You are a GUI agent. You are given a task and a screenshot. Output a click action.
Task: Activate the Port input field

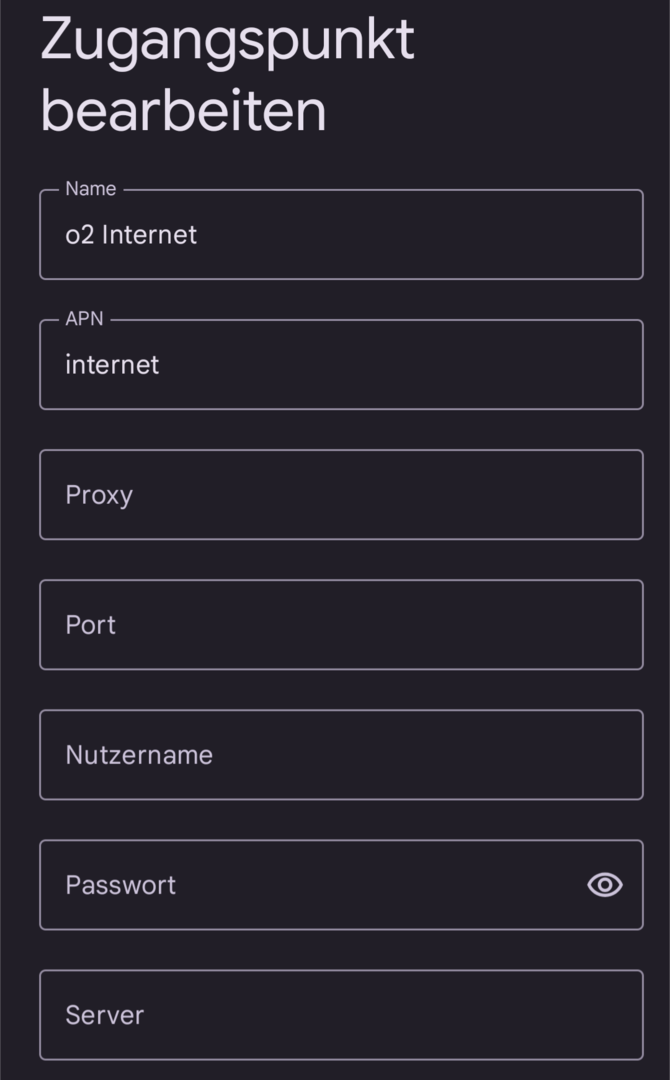pyautogui.click(x=340, y=625)
